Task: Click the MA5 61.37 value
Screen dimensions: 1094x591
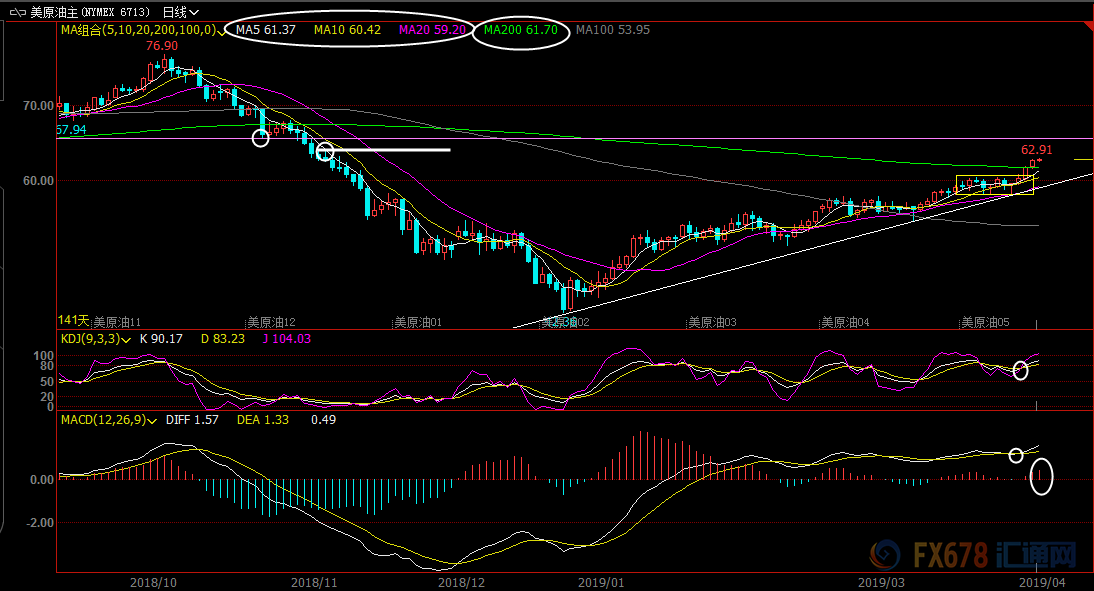Action: point(266,30)
